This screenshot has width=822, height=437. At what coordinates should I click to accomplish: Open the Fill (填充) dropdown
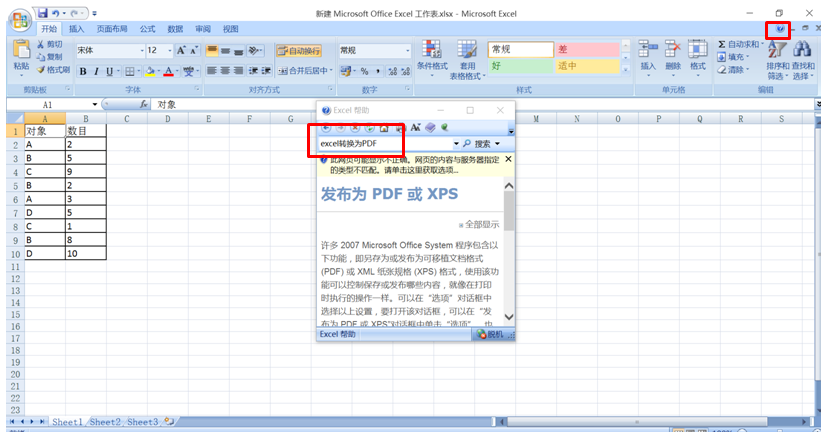coord(733,57)
